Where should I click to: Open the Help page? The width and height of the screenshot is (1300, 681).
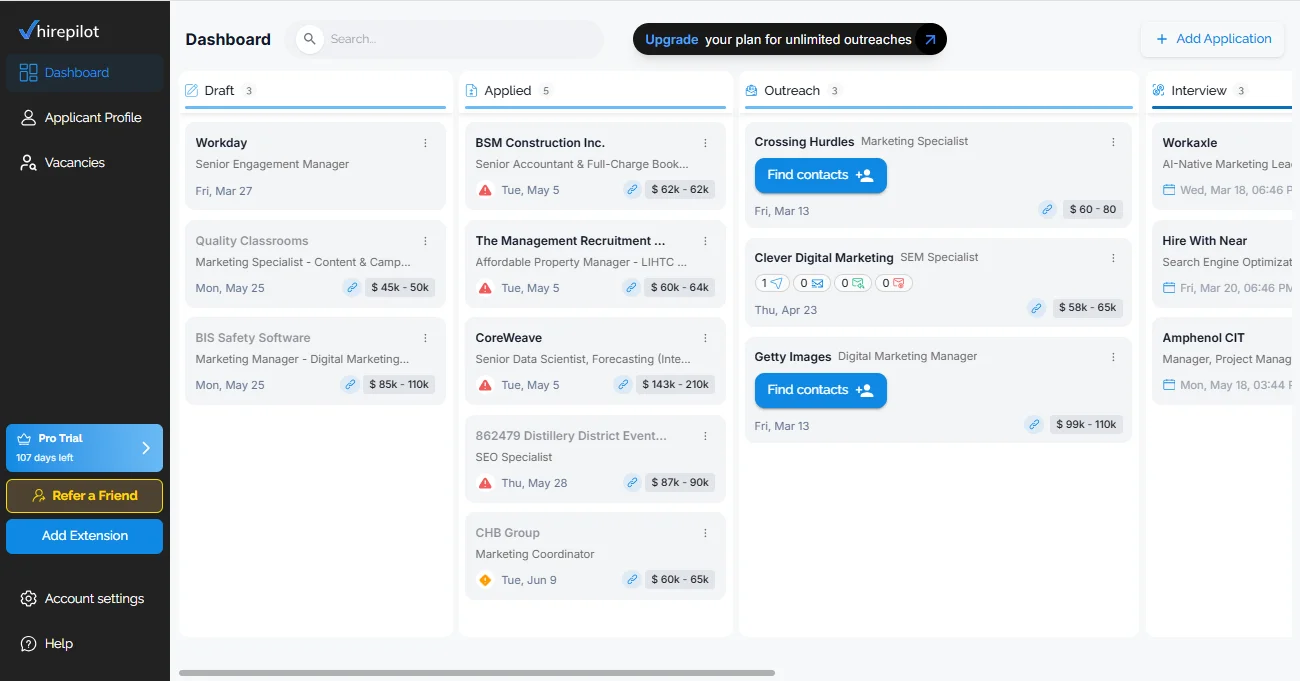pyautogui.click(x=85, y=644)
